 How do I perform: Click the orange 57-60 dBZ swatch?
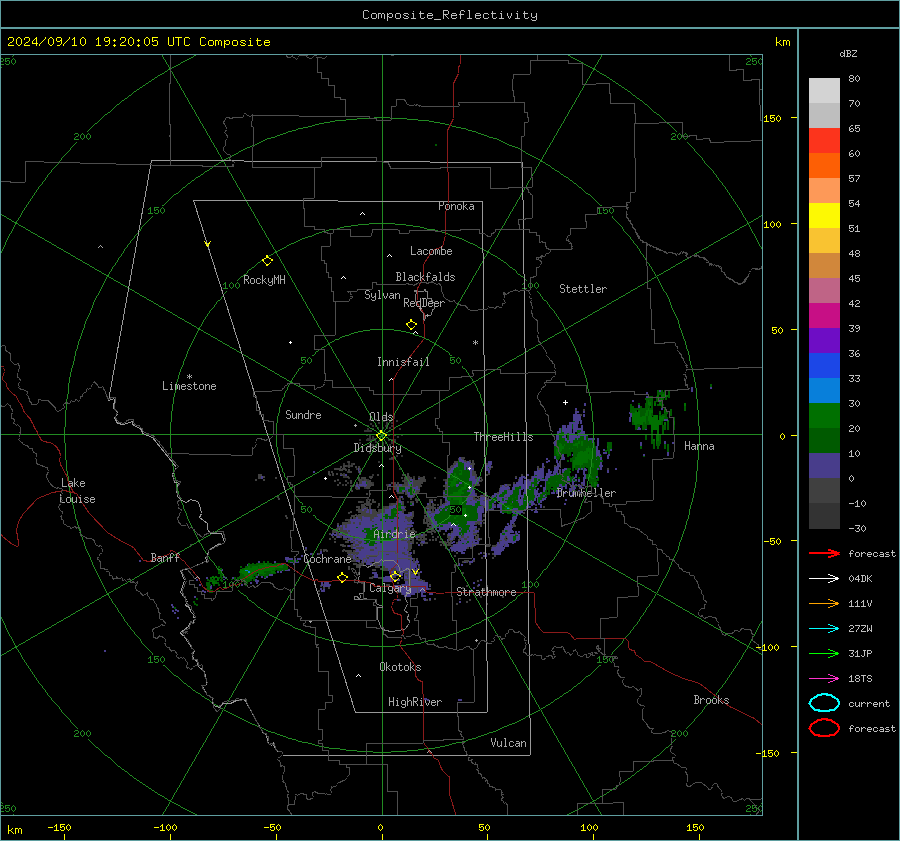click(x=824, y=166)
